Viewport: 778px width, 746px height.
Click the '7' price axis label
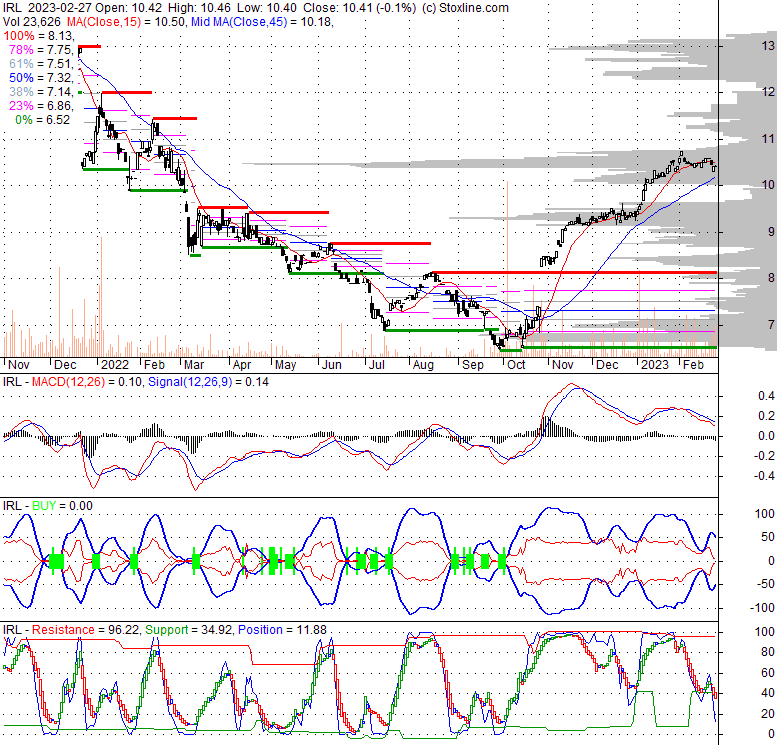click(771, 324)
